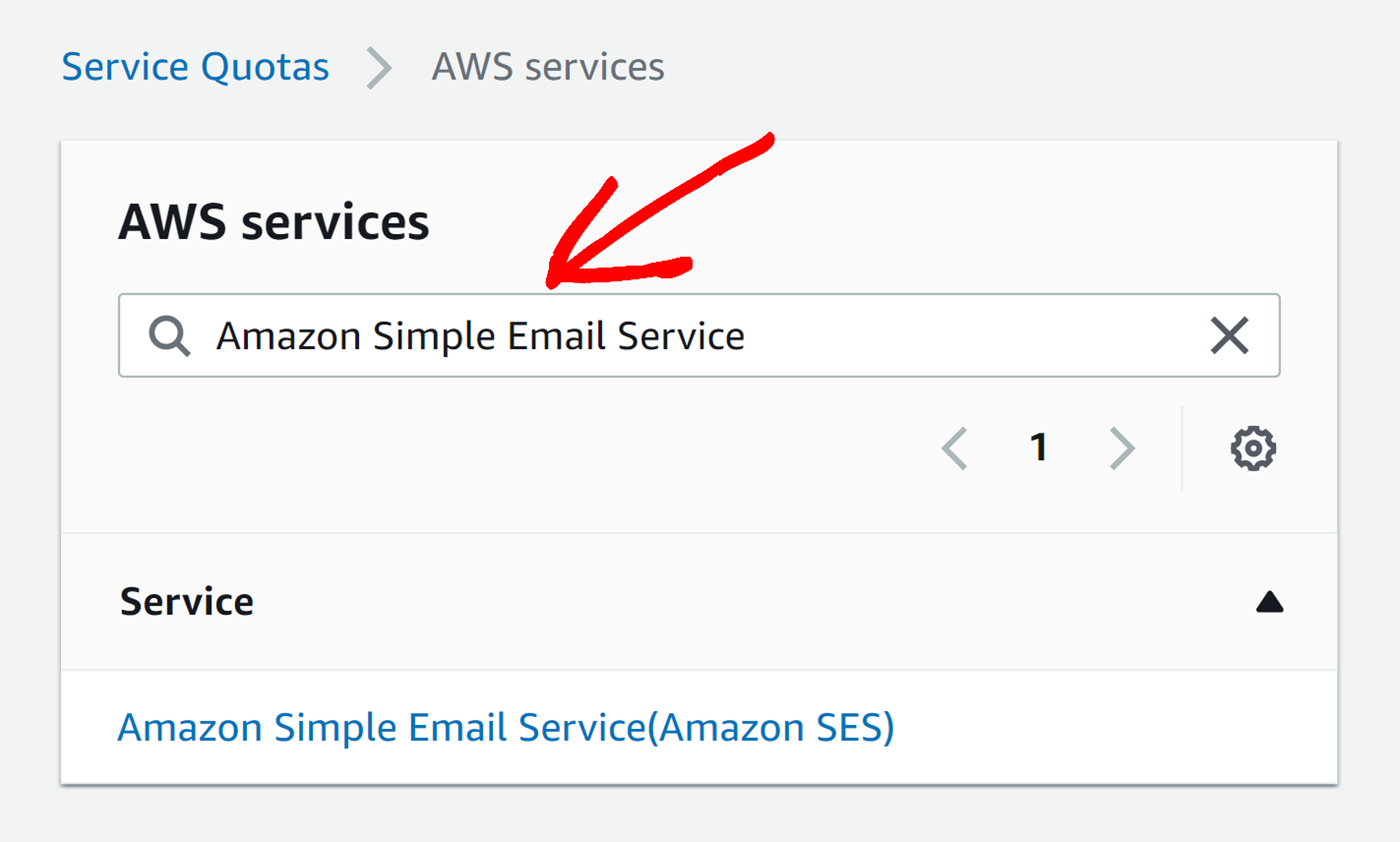
Task: Go to the next page chevron
Action: click(1122, 448)
